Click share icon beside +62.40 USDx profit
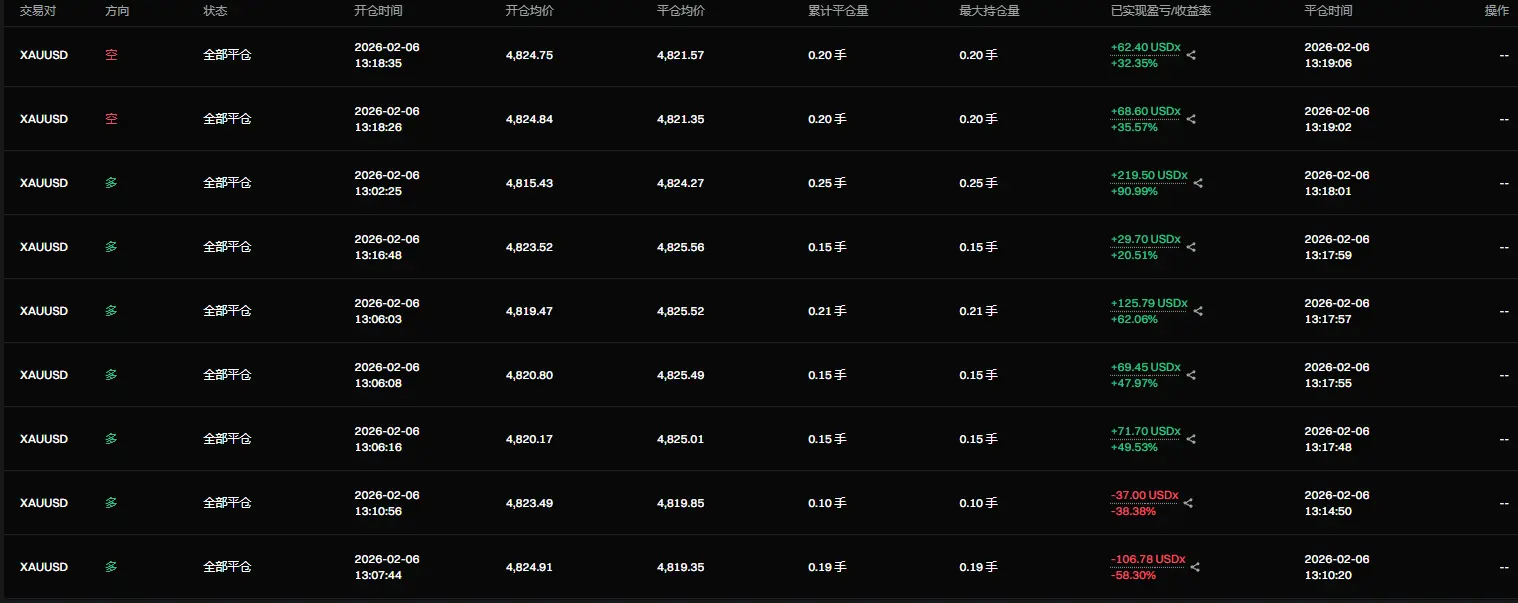1518x603 pixels. pyautogui.click(x=1191, y=55)
